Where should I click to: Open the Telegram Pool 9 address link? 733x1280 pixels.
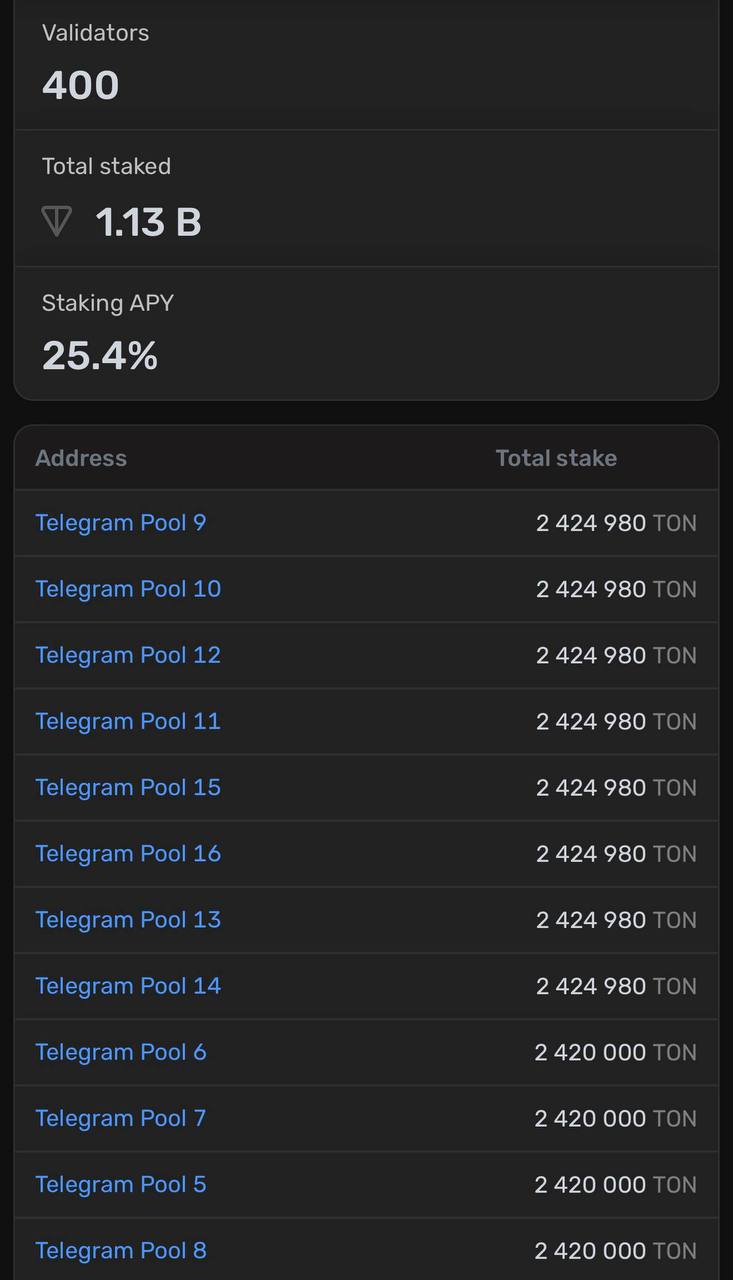click(x=121, y=523)
